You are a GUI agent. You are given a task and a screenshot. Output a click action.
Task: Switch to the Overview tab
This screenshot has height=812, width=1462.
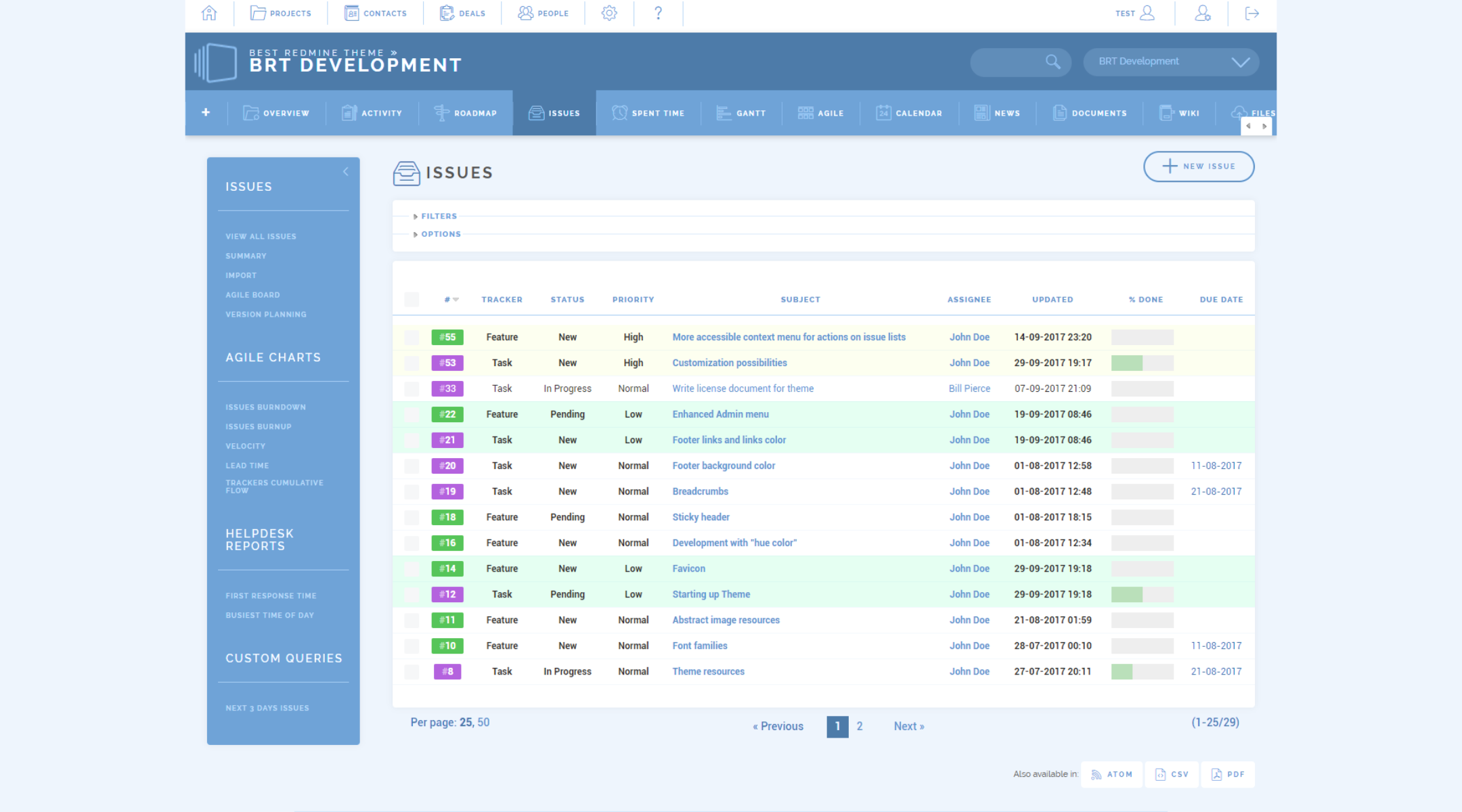276,113
